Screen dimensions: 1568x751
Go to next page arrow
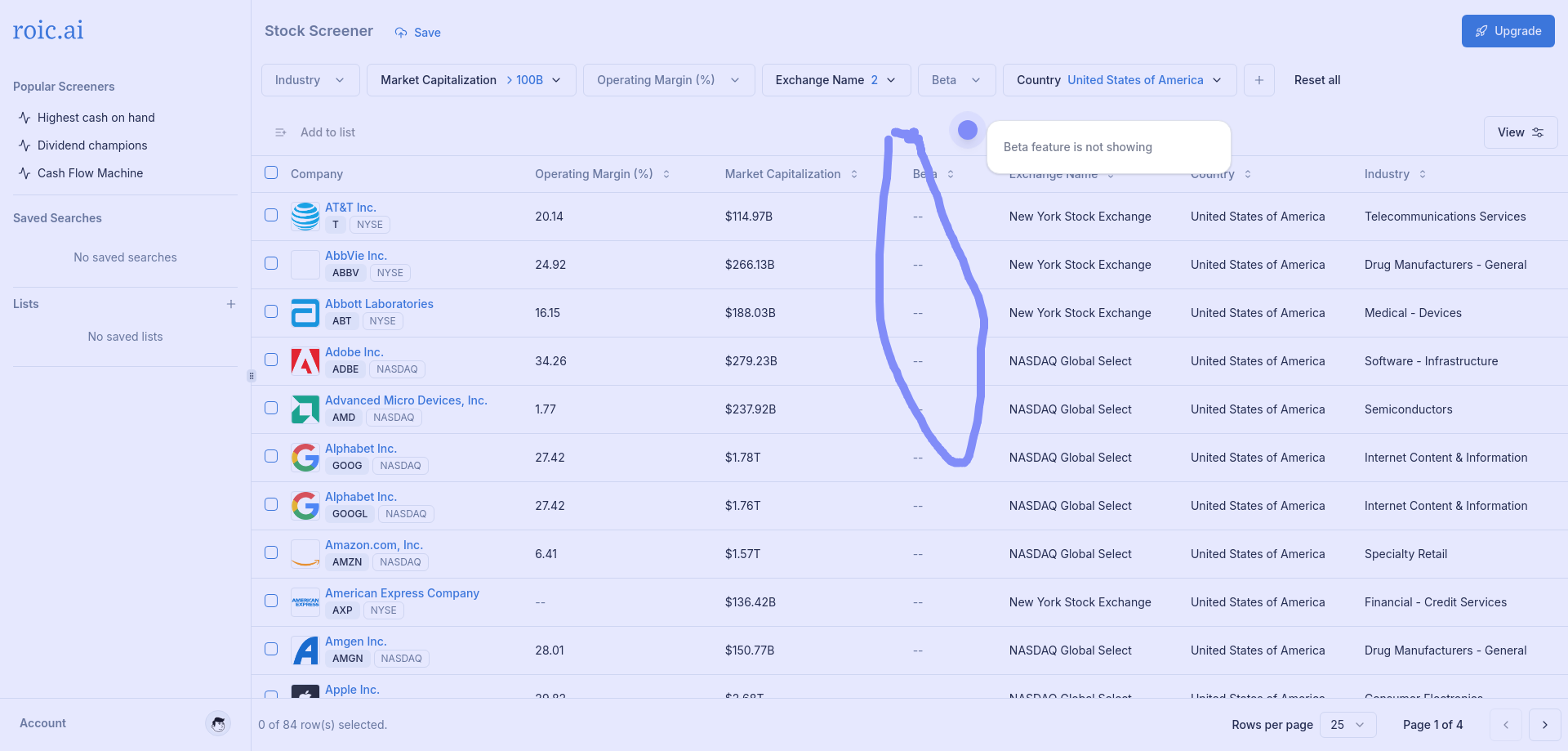1544,725
